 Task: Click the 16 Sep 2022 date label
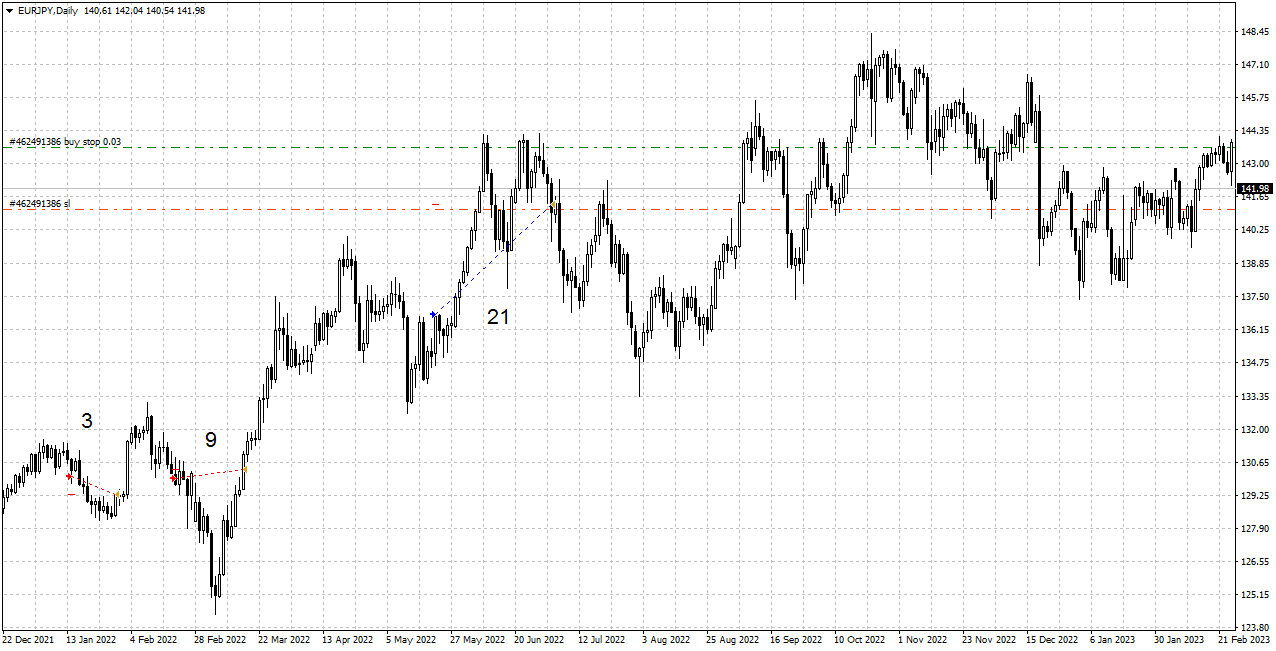(x=796, y=639)
